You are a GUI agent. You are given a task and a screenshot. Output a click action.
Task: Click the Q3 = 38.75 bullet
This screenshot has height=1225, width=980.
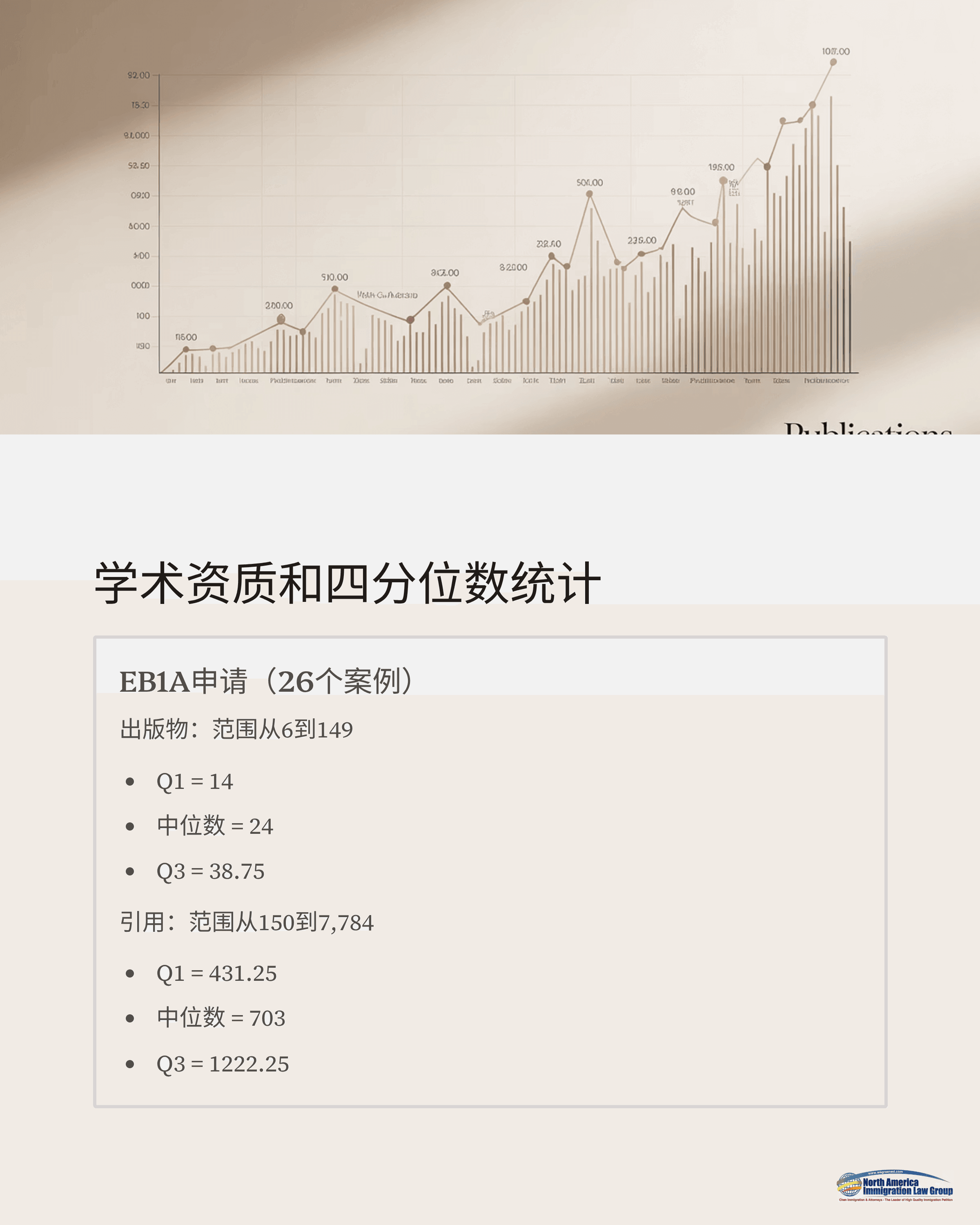click(x=210, y=872)
